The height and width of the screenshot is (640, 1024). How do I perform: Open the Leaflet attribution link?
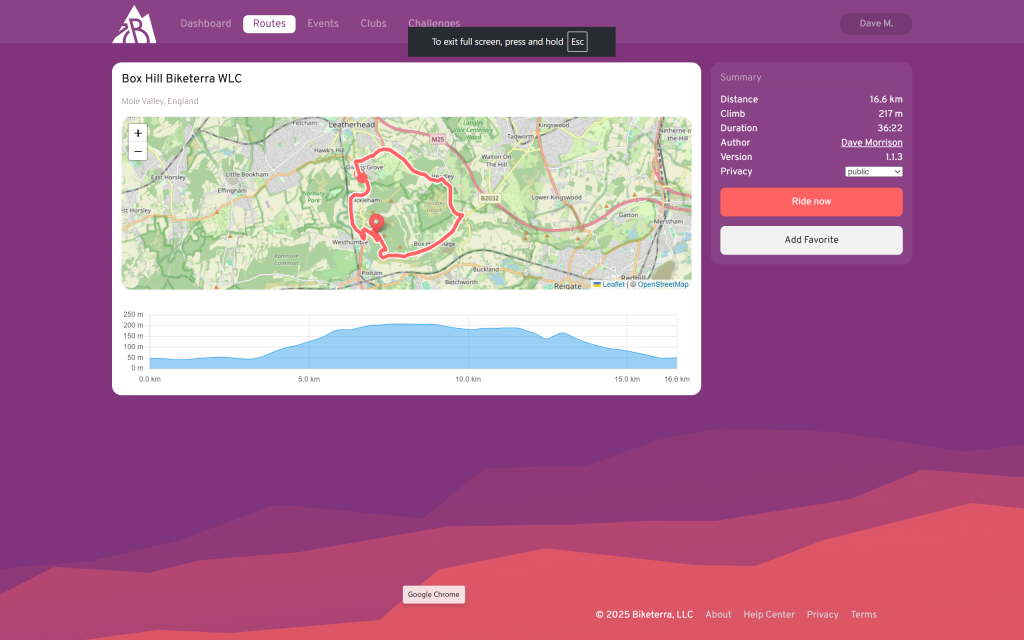pyautogui.click(x=613, y=285)
